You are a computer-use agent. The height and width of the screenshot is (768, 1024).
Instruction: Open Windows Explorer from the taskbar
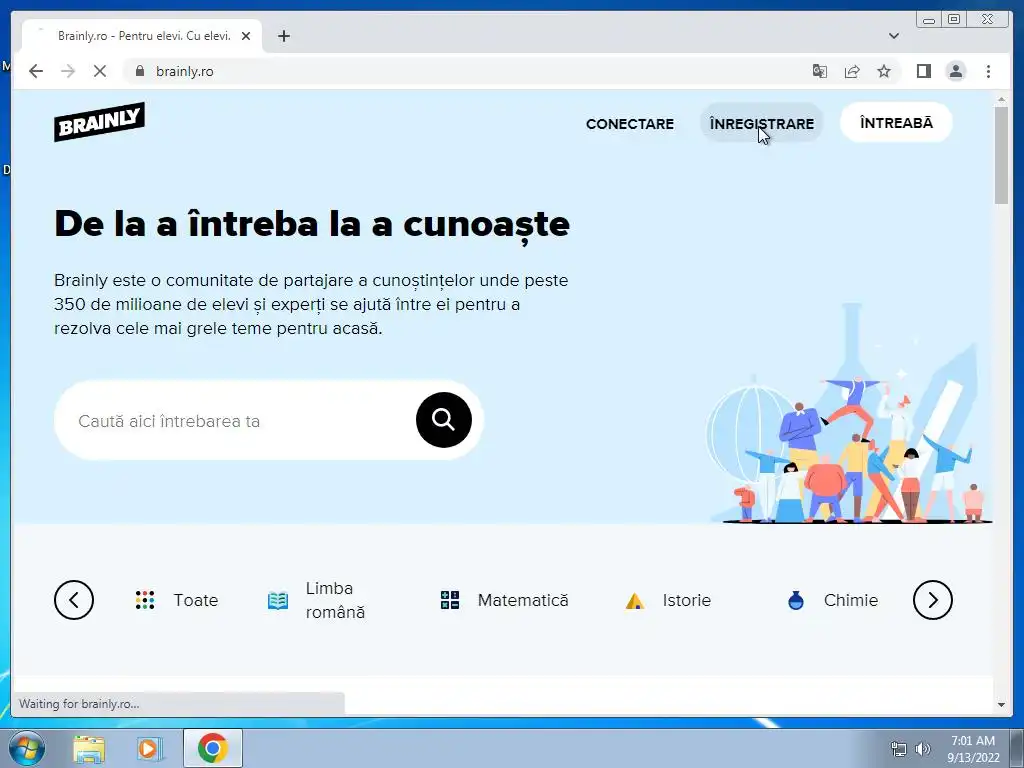click(89, 749)
